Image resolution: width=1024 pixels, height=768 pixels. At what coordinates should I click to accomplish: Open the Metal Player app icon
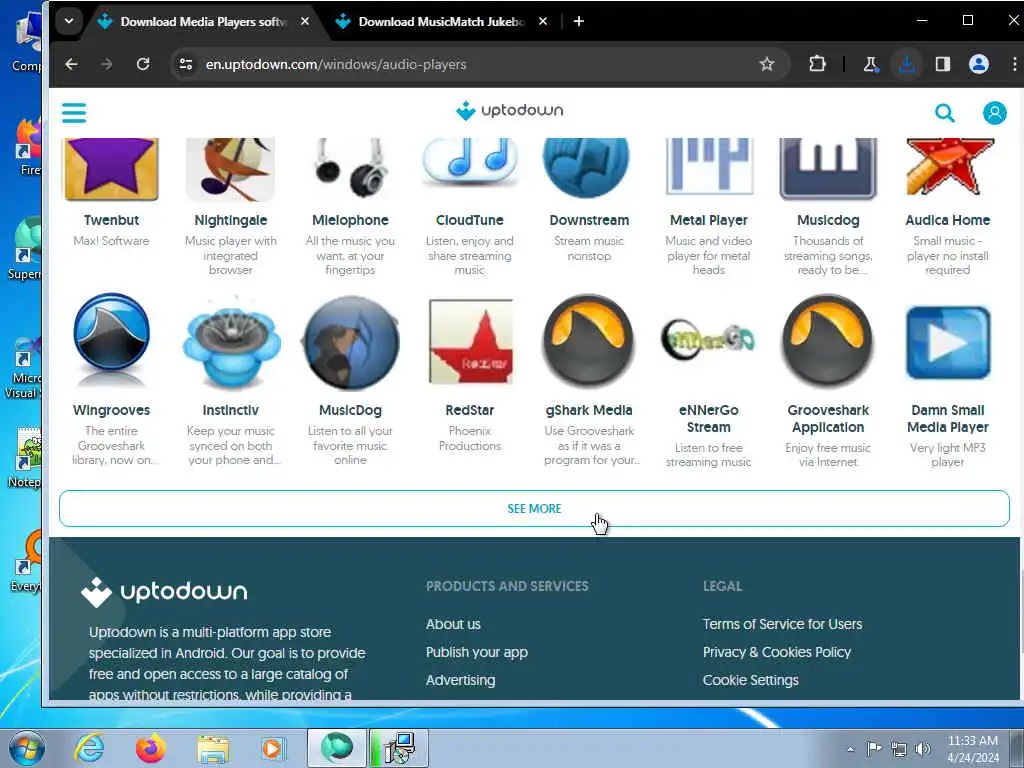coord(709,166)
